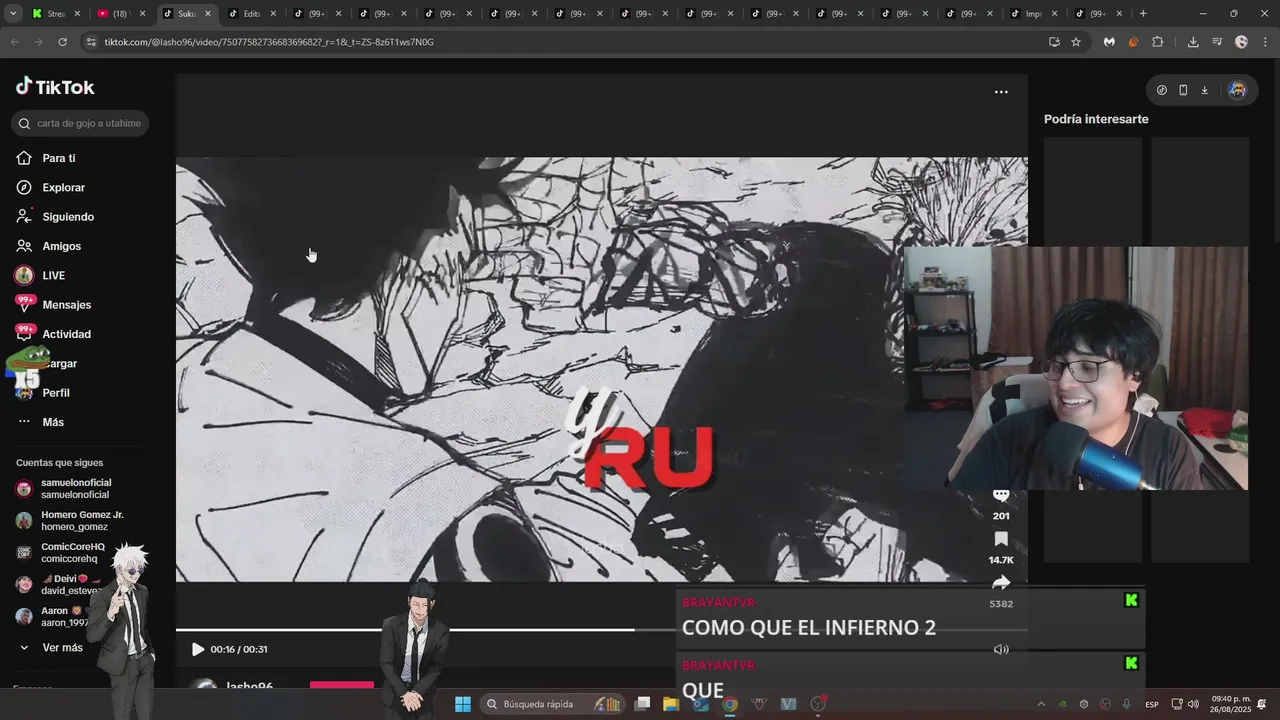Screen dimensions: 1280x720
Task: Go back in Chrome navigation
Action: (x=14, y=42)
